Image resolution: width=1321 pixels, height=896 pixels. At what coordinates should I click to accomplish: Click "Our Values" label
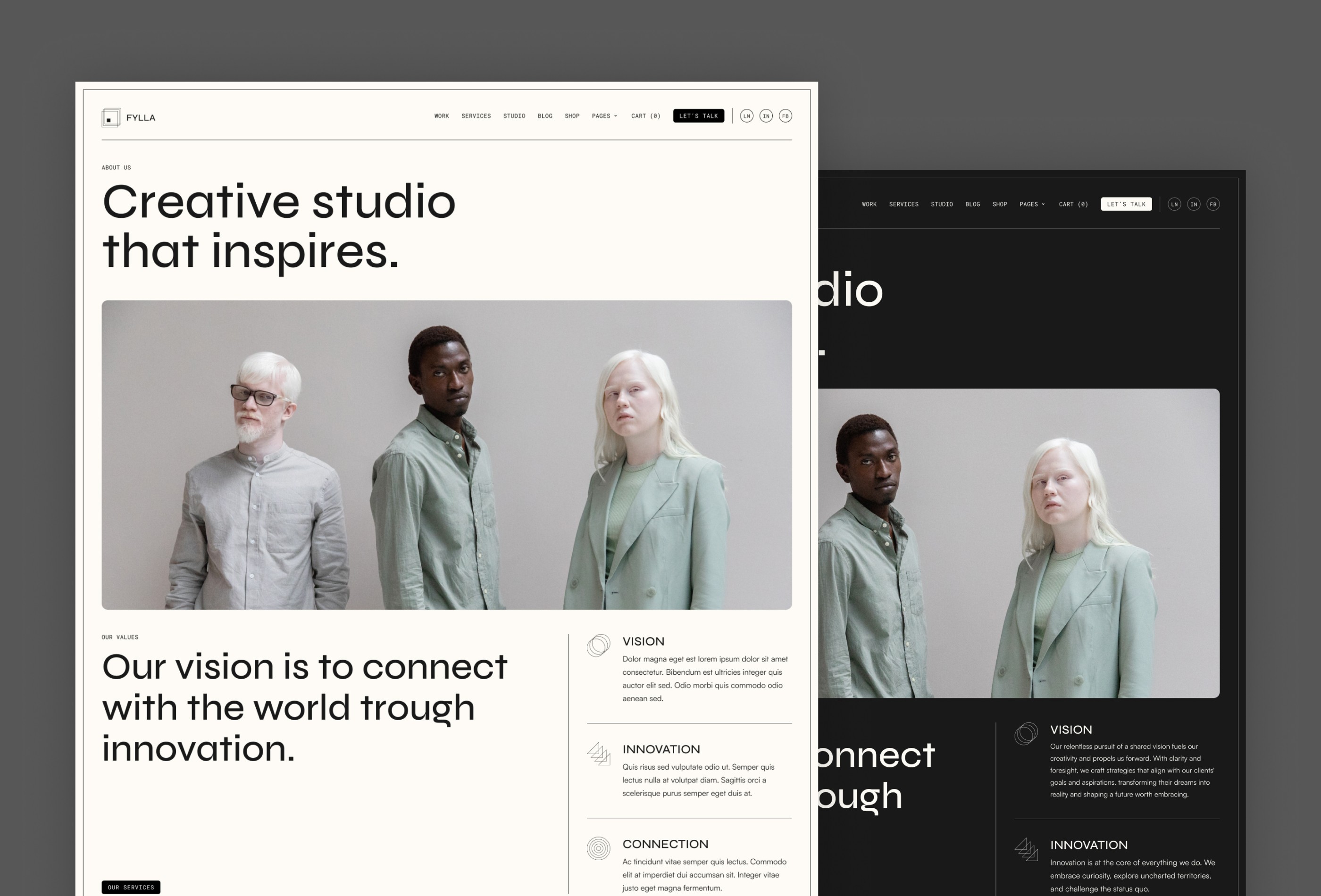tap(120, 638)
